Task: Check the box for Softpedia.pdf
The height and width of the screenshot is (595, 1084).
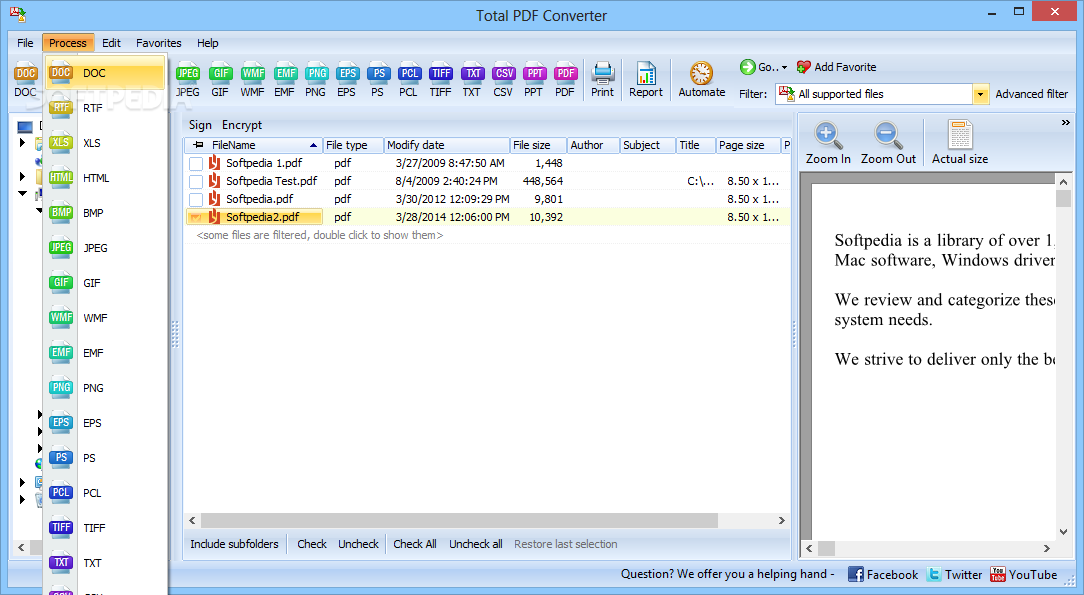Action: [196, 200]
